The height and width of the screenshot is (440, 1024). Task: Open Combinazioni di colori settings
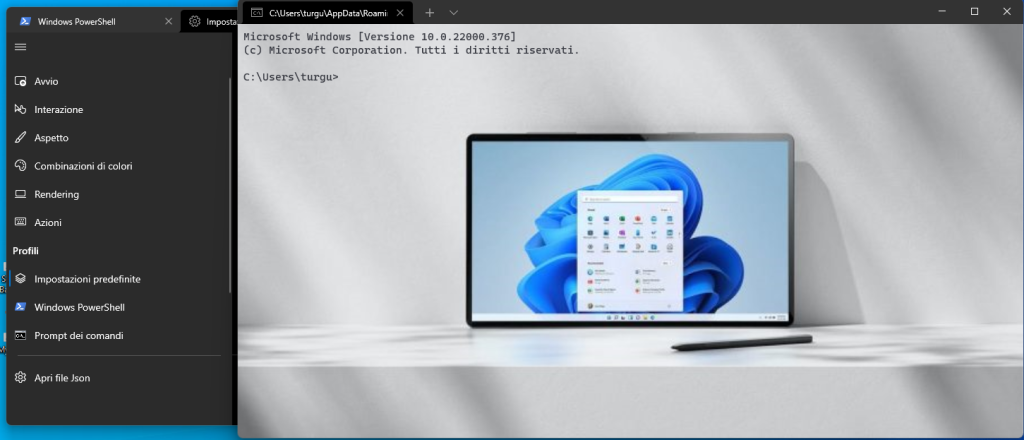coord(83,166)
